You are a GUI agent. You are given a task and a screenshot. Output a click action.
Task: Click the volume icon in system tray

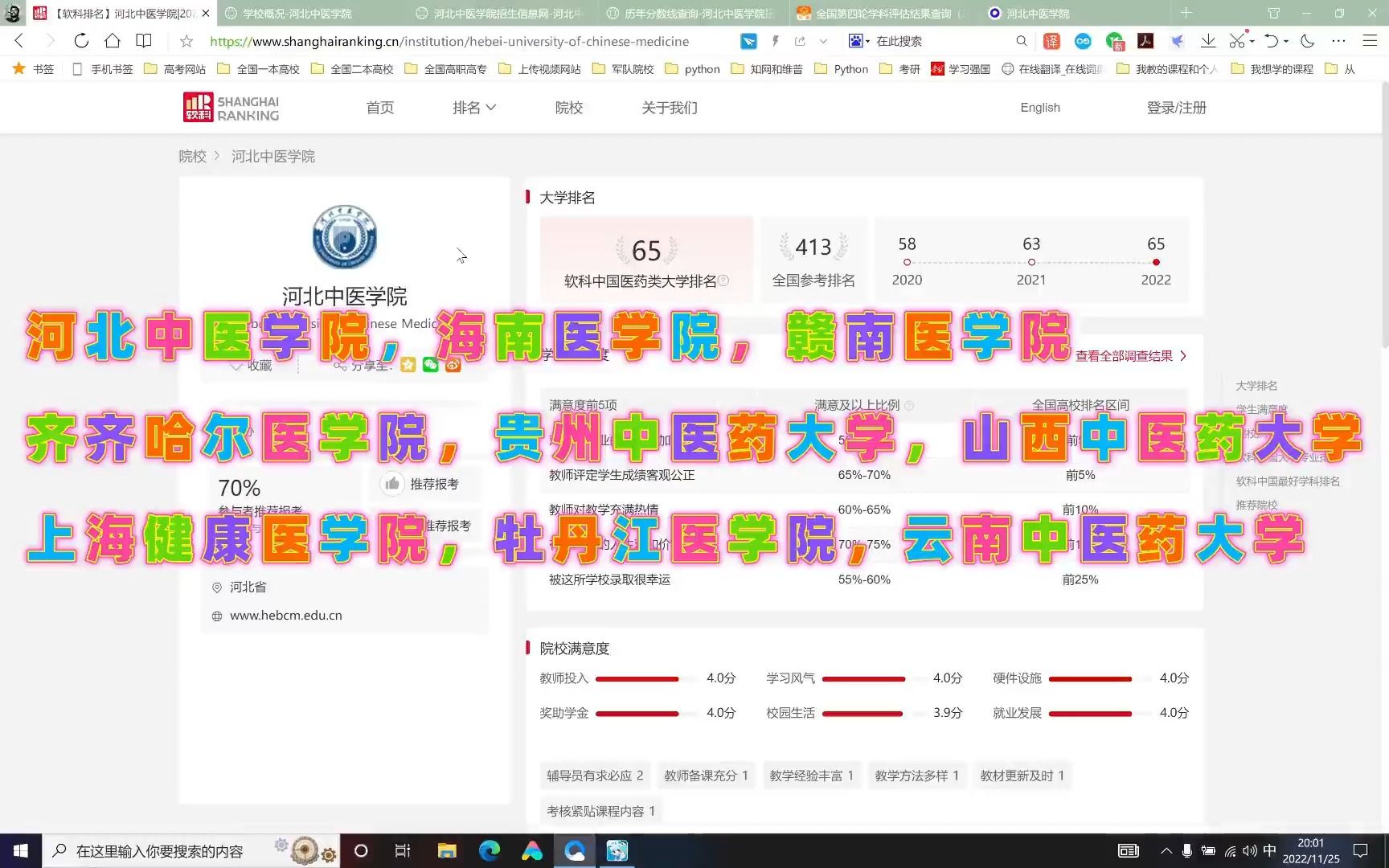pos(1249,851)
